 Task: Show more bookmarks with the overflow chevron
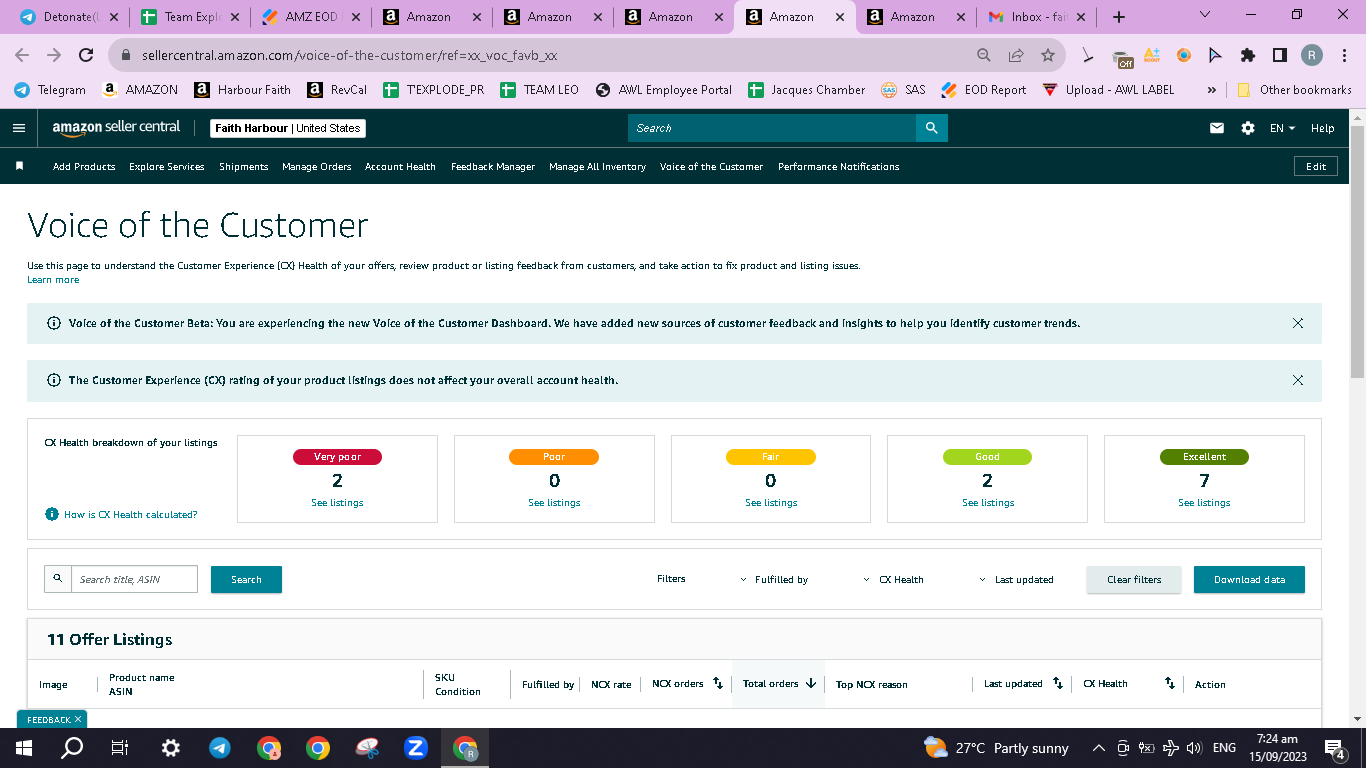coord(1212,89)
